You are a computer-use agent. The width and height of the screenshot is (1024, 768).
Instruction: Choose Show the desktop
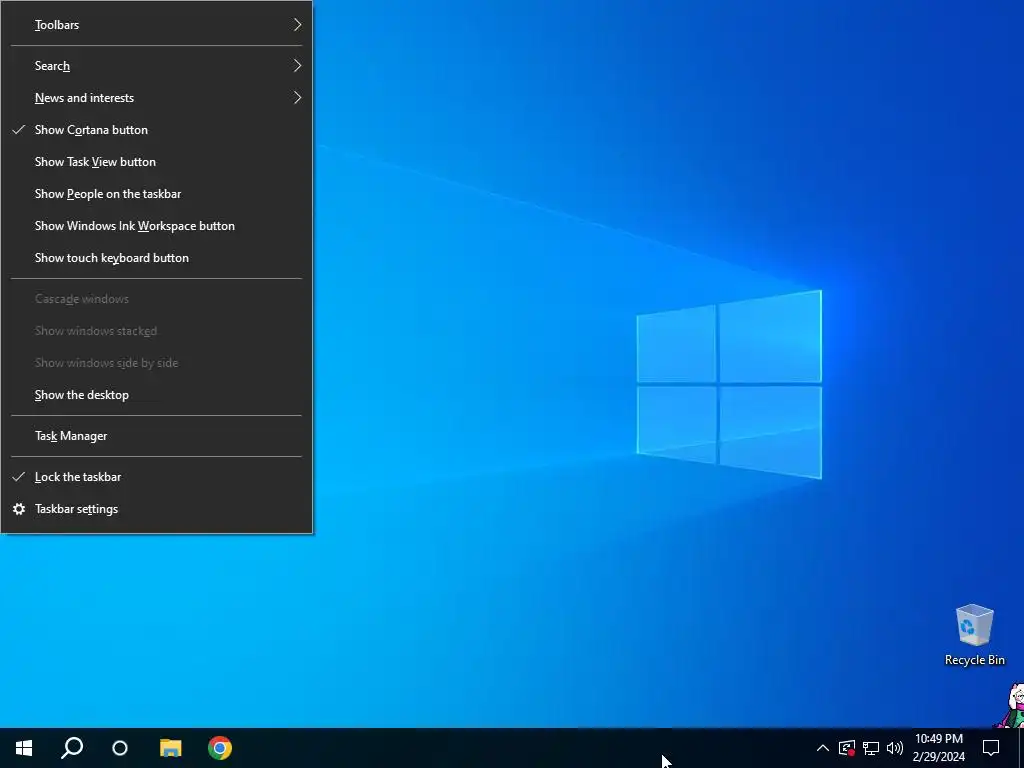(157, 395)
